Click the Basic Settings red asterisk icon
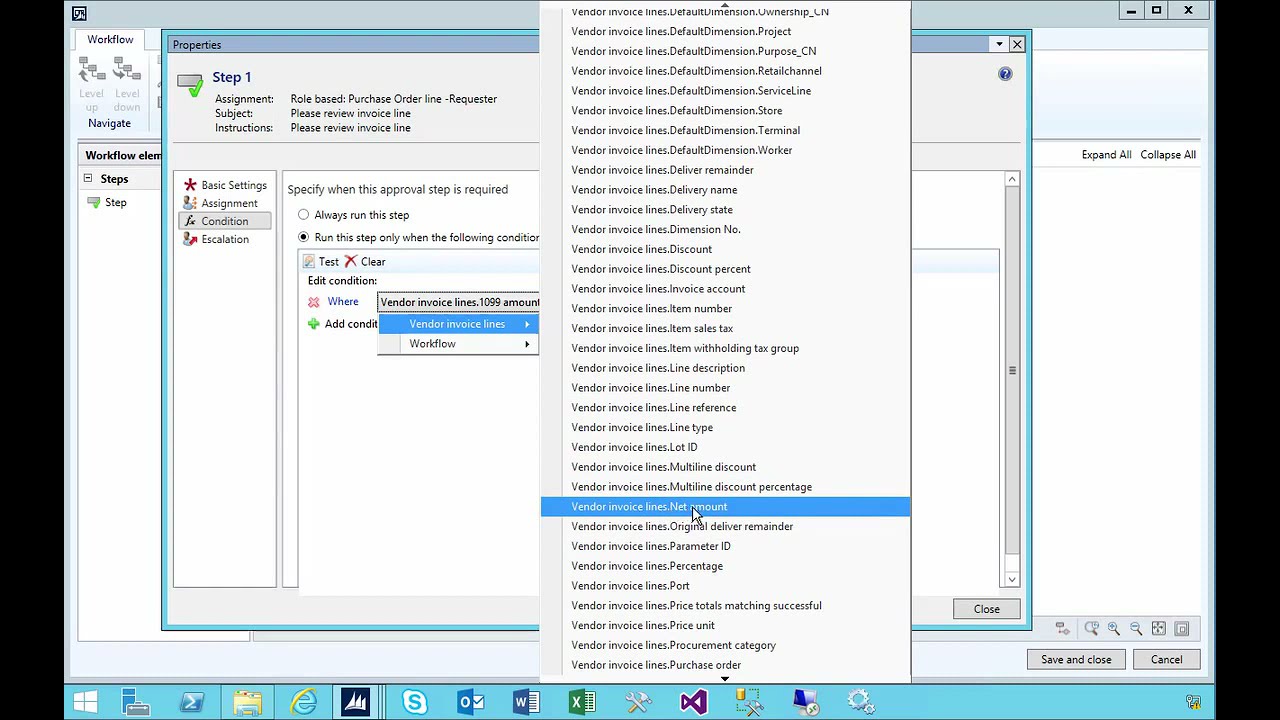Screen dimensions: 1280x720 point(190,185)
